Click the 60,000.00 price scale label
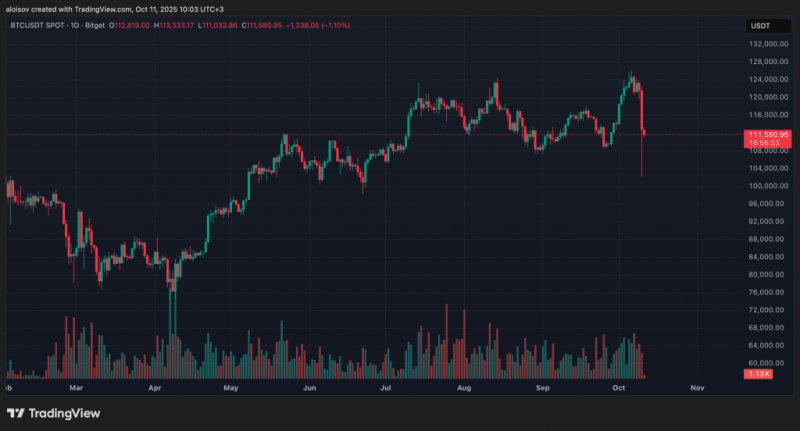 pos(770,363)
